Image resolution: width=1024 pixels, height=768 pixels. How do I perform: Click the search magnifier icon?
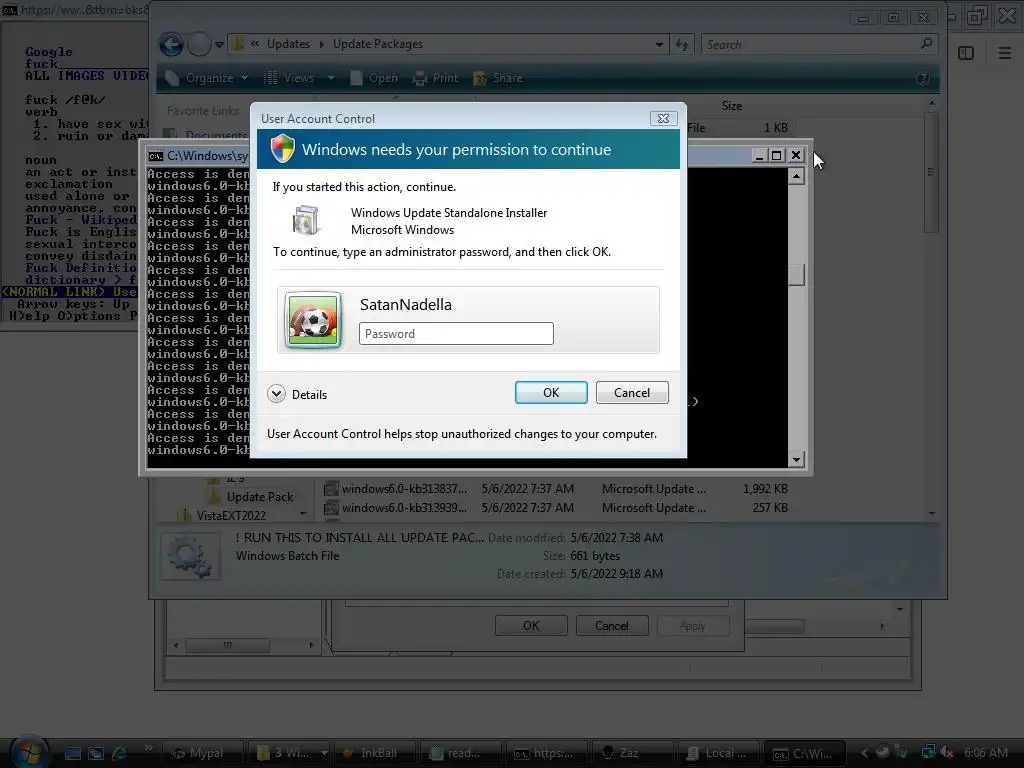point(926,44)
